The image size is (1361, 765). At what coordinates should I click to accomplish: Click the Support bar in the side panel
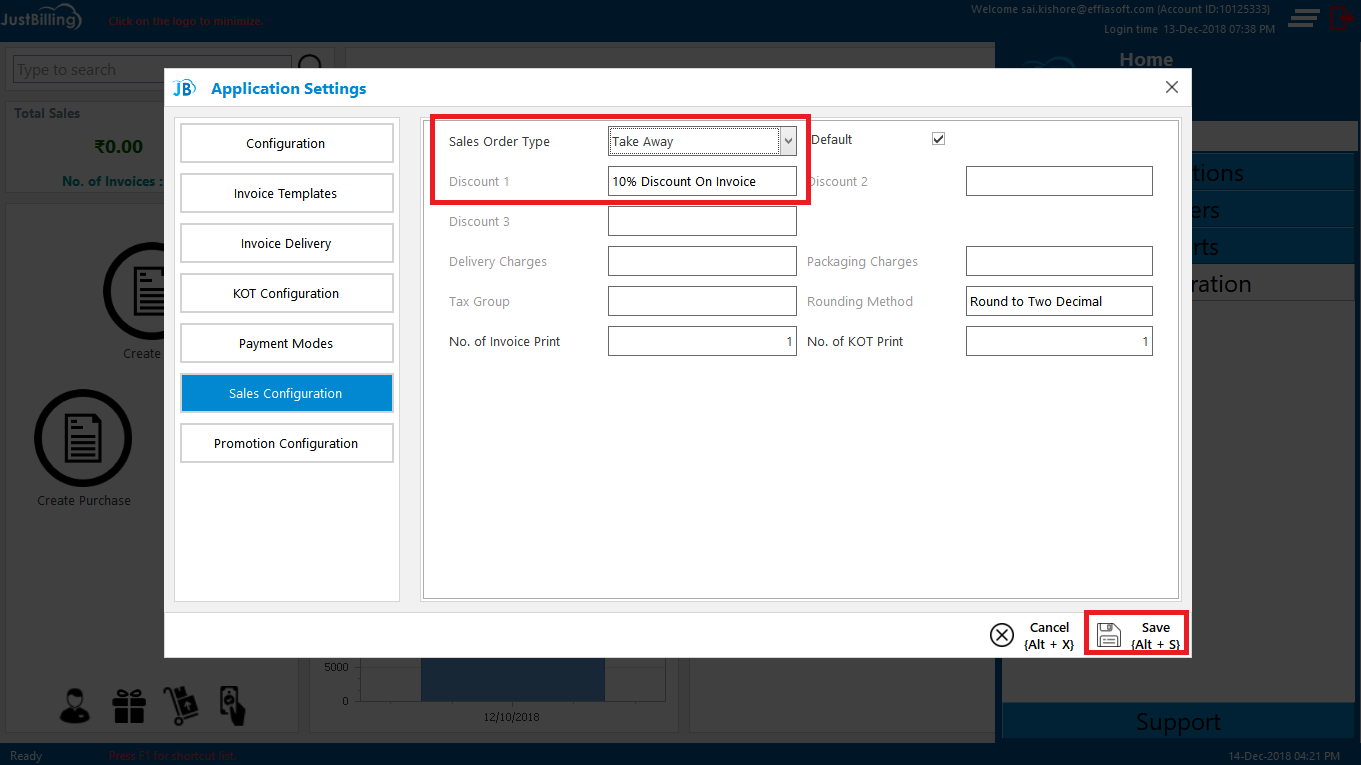point(1178,722)
